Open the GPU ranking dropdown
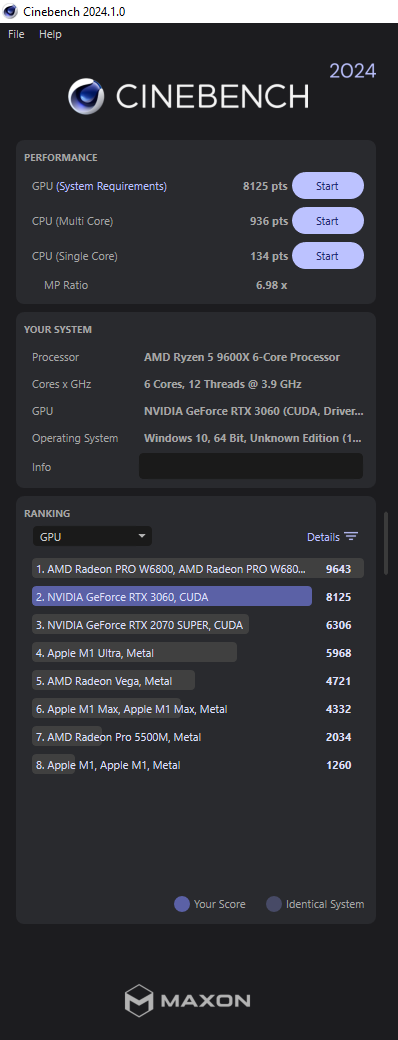The width and height of the screenshot is (398, 1040). click(x=92, y=537)
